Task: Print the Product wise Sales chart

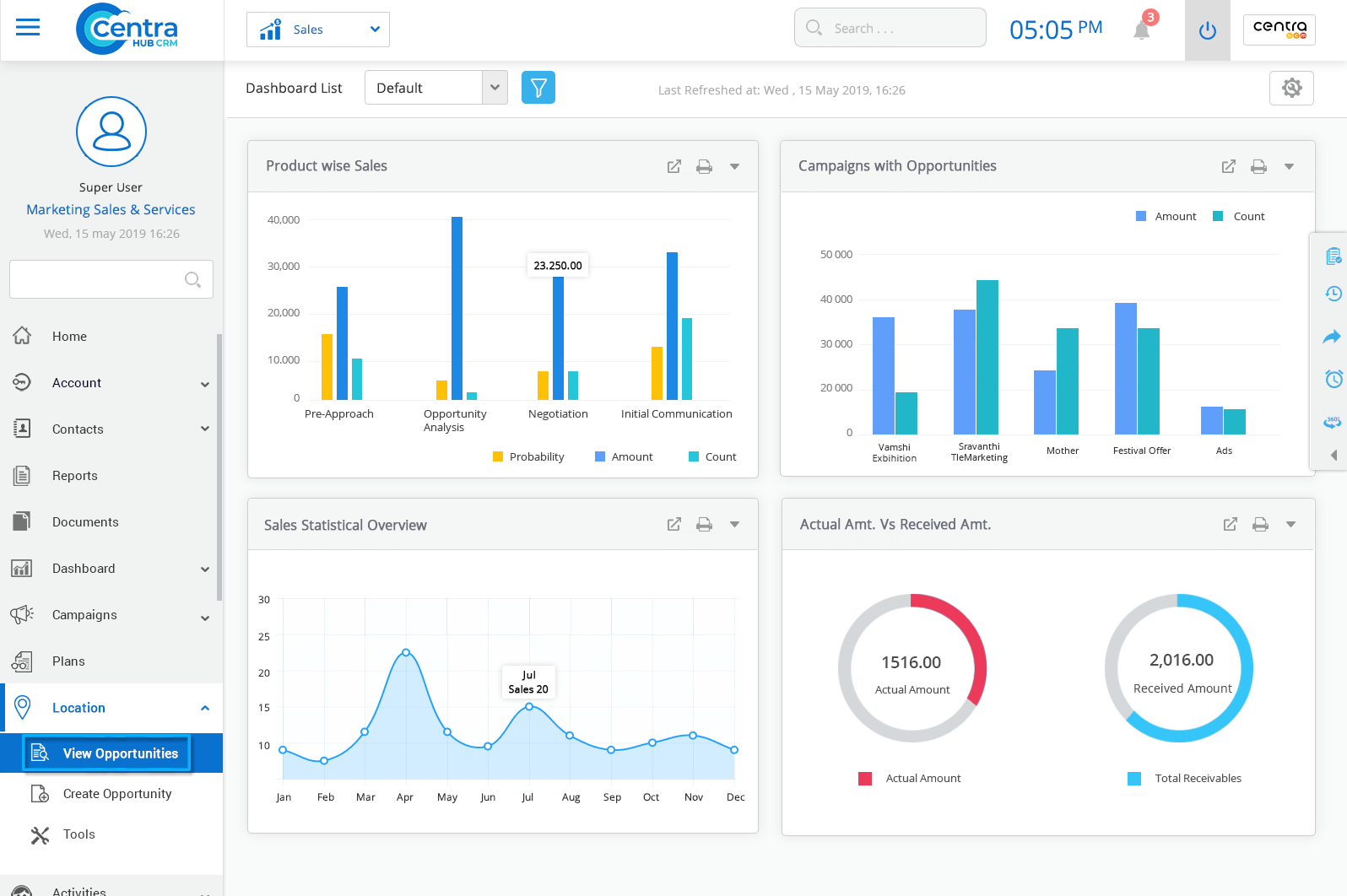Action: point(704,167)
